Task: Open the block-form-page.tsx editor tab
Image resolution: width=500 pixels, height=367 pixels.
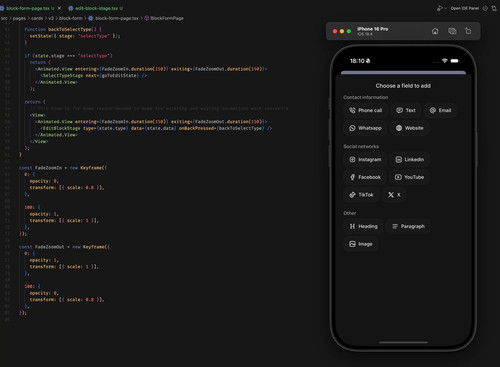Action: click(27, 8)
